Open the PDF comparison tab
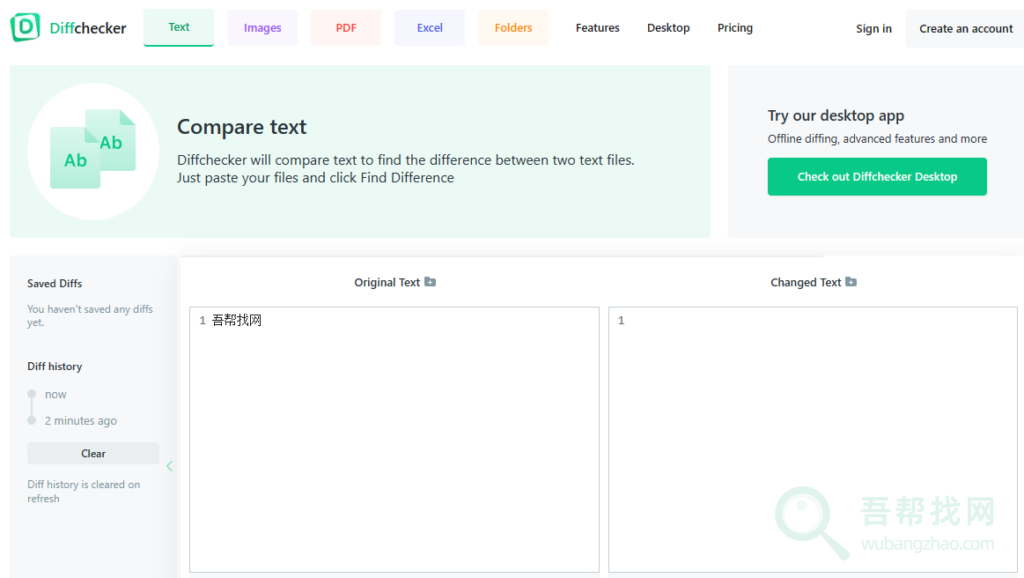The image size is (1024, 578). click(346, 28)
